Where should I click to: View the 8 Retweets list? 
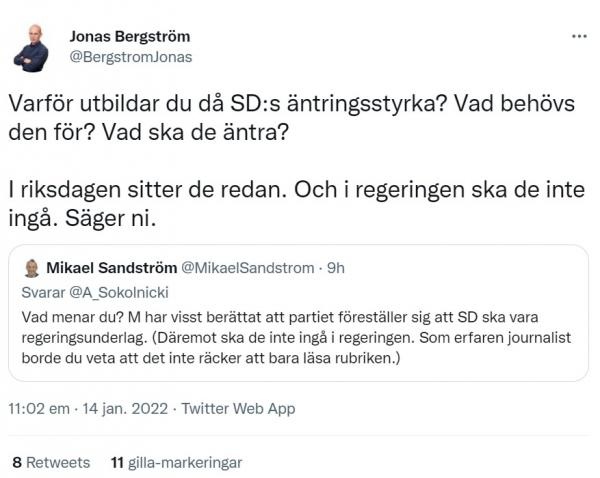(x=51, y=462)
